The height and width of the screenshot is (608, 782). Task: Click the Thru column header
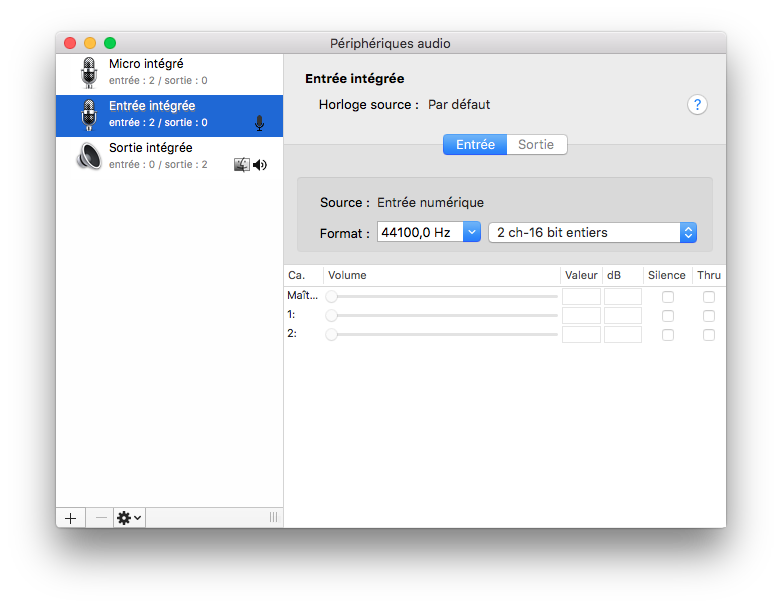[x=709, y=275]
